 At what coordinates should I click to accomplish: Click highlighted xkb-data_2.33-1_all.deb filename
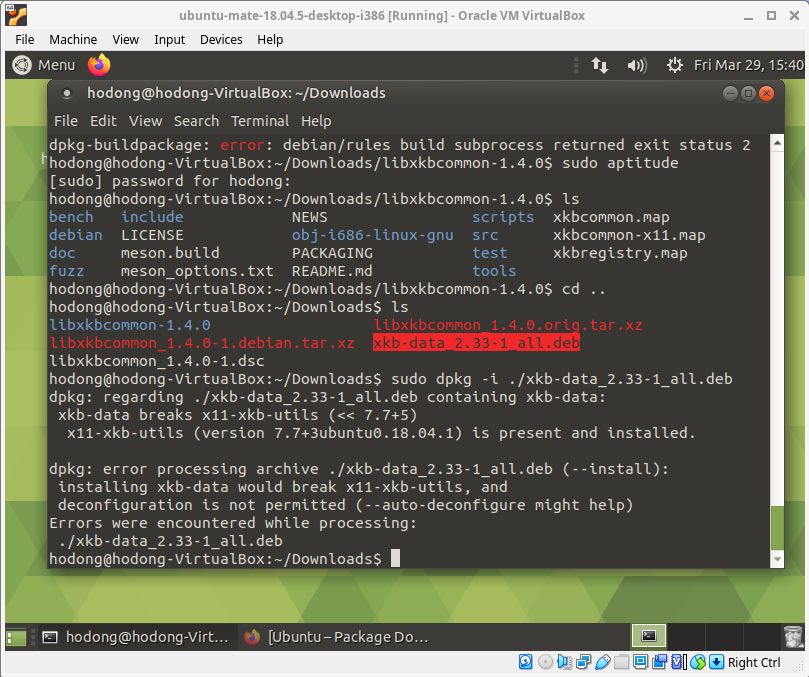coord(476,343)
